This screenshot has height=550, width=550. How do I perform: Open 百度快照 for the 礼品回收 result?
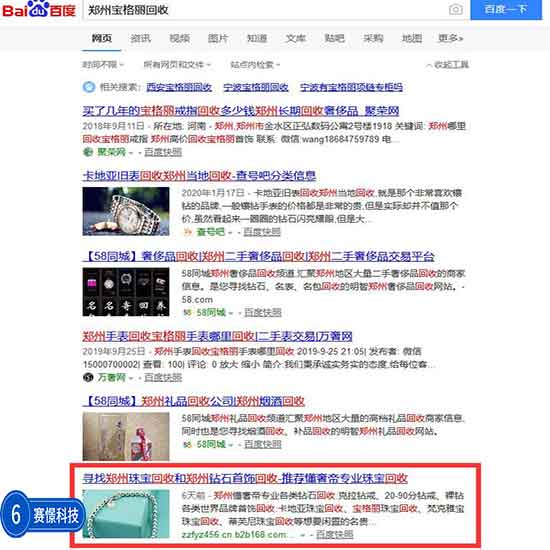point(263,444)
